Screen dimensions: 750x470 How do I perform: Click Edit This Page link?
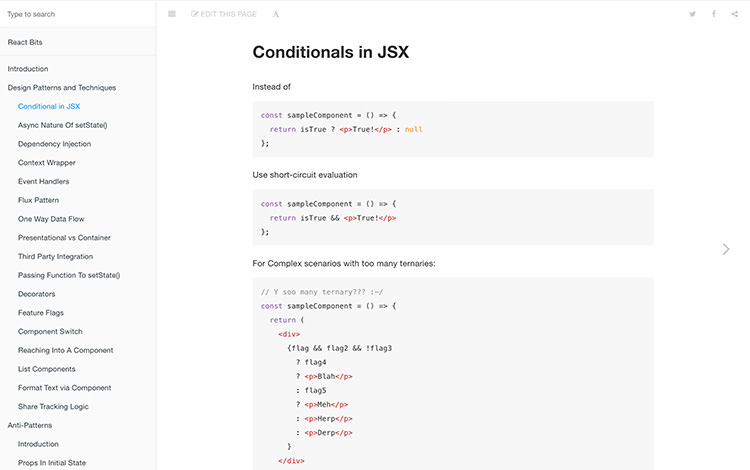tap(224, 14)
